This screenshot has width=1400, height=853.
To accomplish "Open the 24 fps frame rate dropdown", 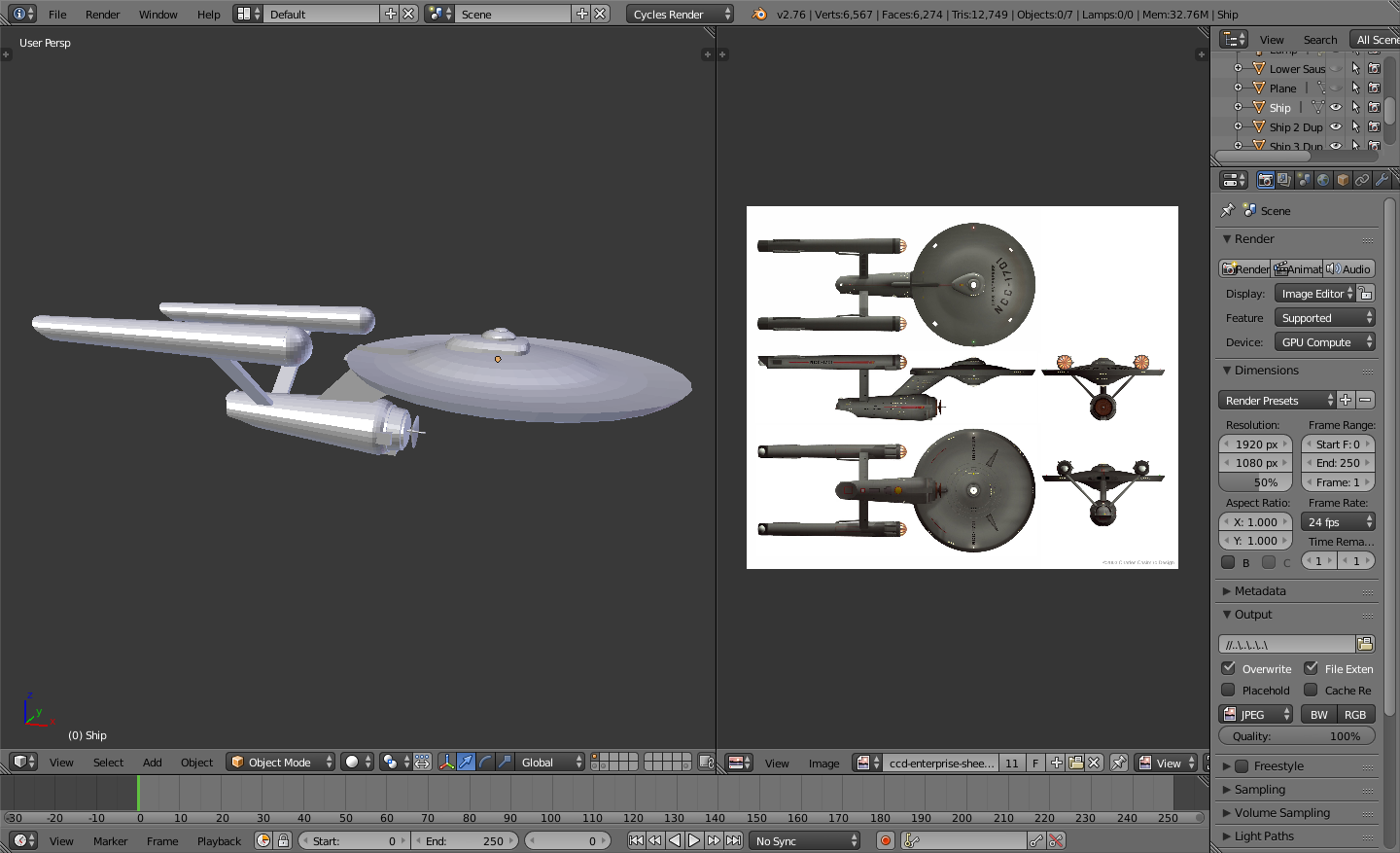I will pyautogui.click(x=1338, y=521).
